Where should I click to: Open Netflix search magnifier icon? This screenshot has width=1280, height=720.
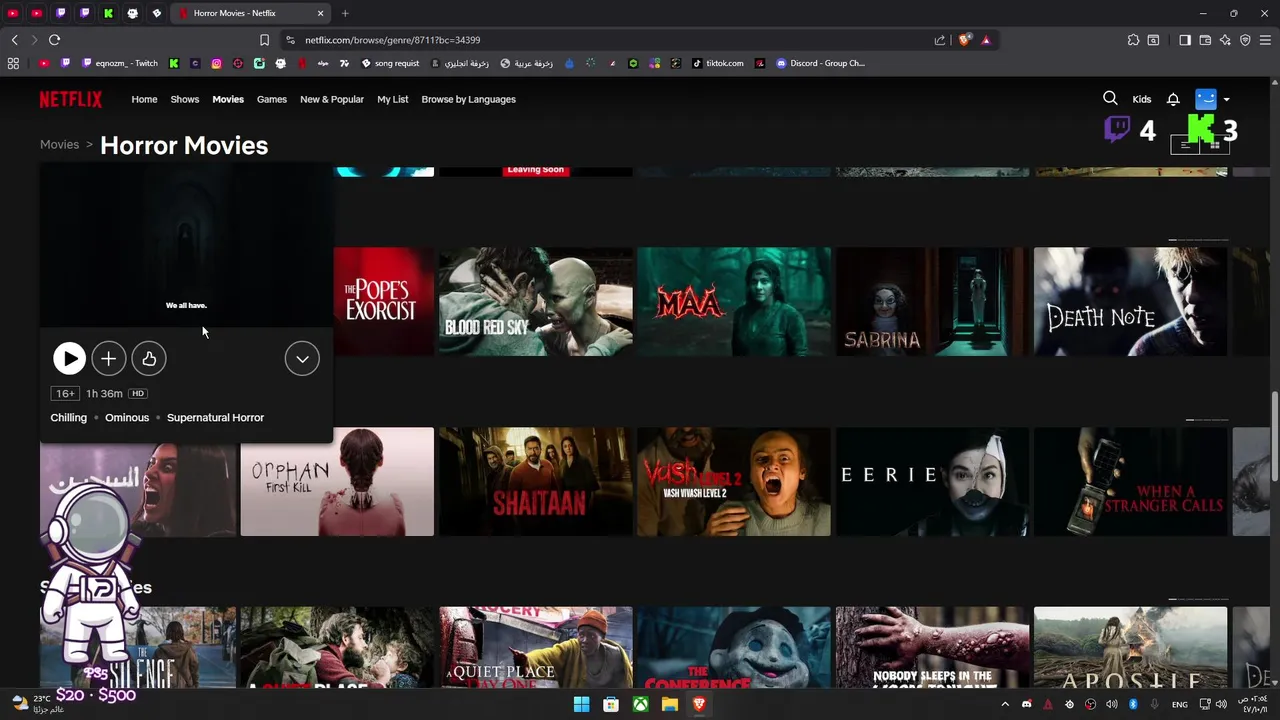coord(1110,98)
